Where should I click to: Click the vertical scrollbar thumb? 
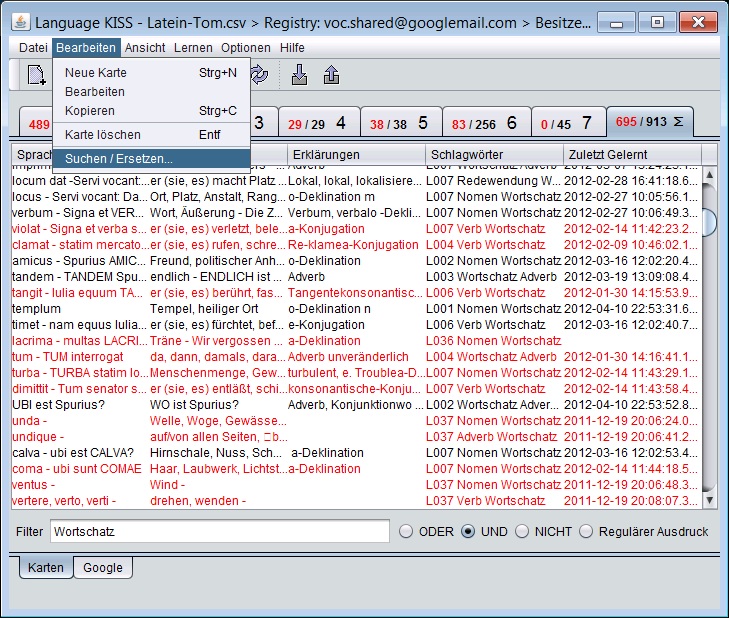pos(709,223)
